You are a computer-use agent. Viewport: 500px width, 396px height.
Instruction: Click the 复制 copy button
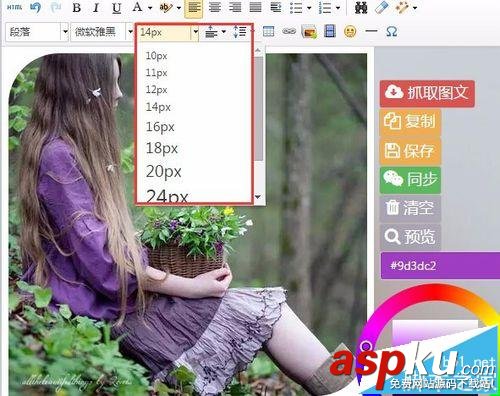[410, 122]
